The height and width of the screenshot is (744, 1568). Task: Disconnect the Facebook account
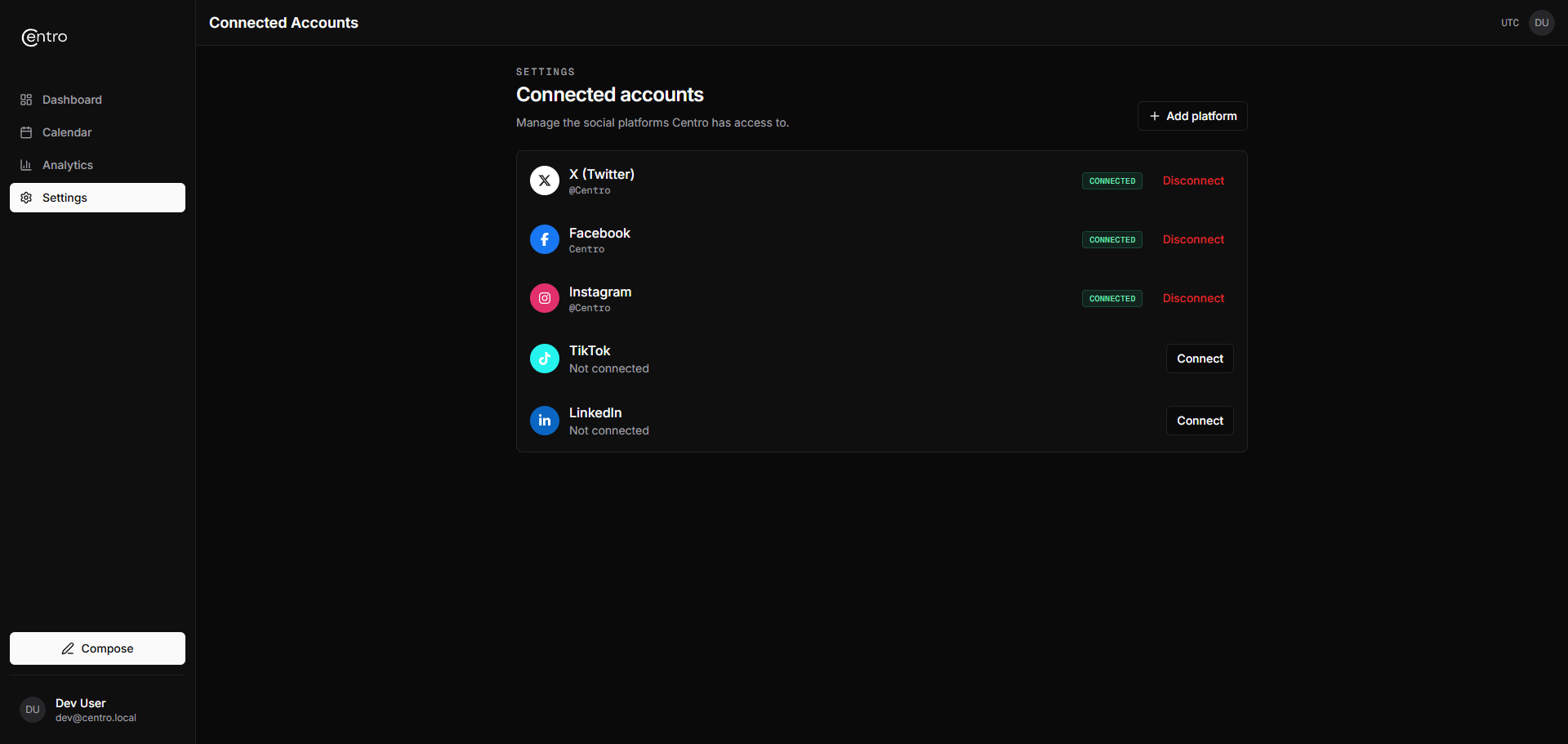[x=1193, y=239]
